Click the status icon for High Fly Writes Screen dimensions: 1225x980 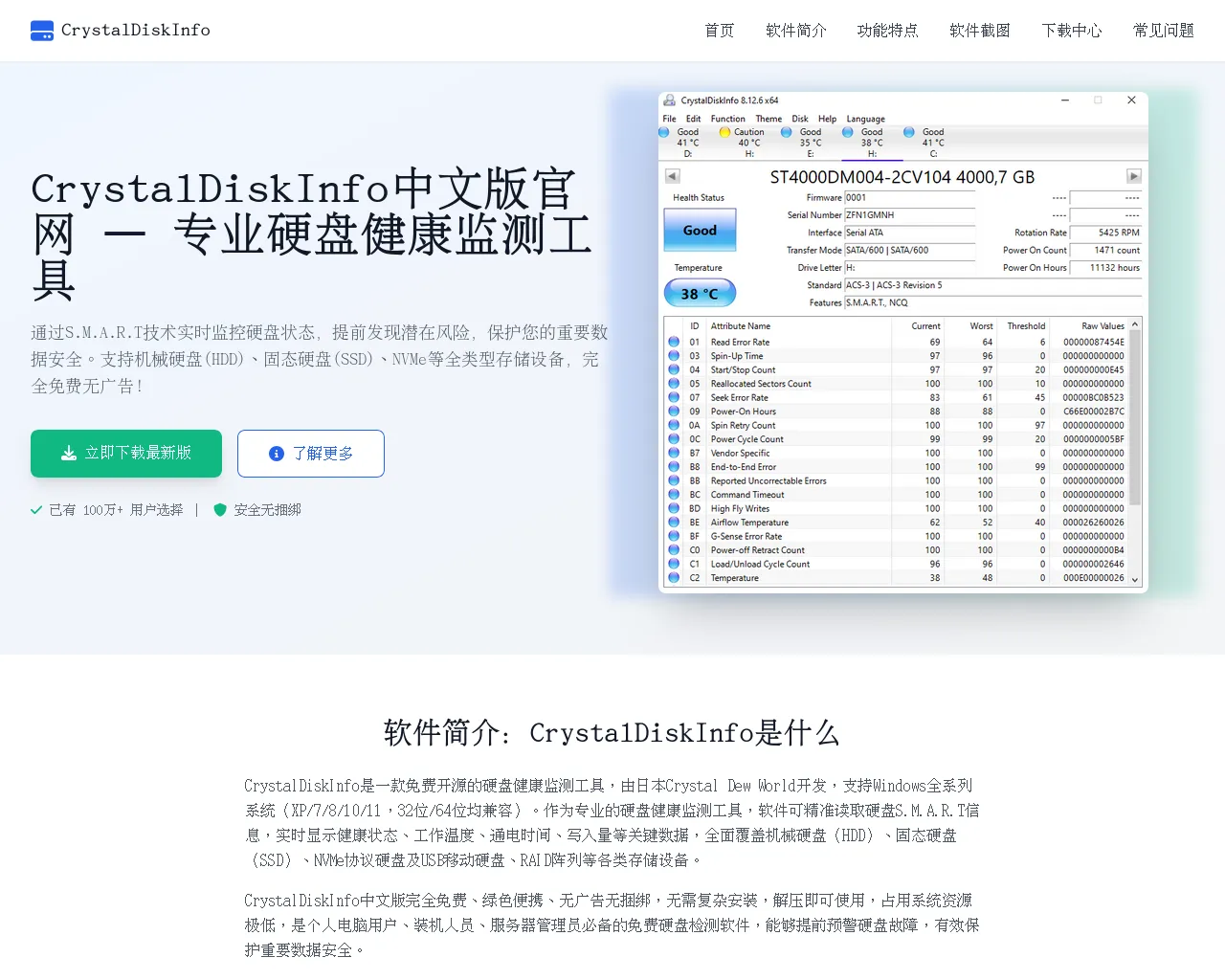(x=674, y=508)
